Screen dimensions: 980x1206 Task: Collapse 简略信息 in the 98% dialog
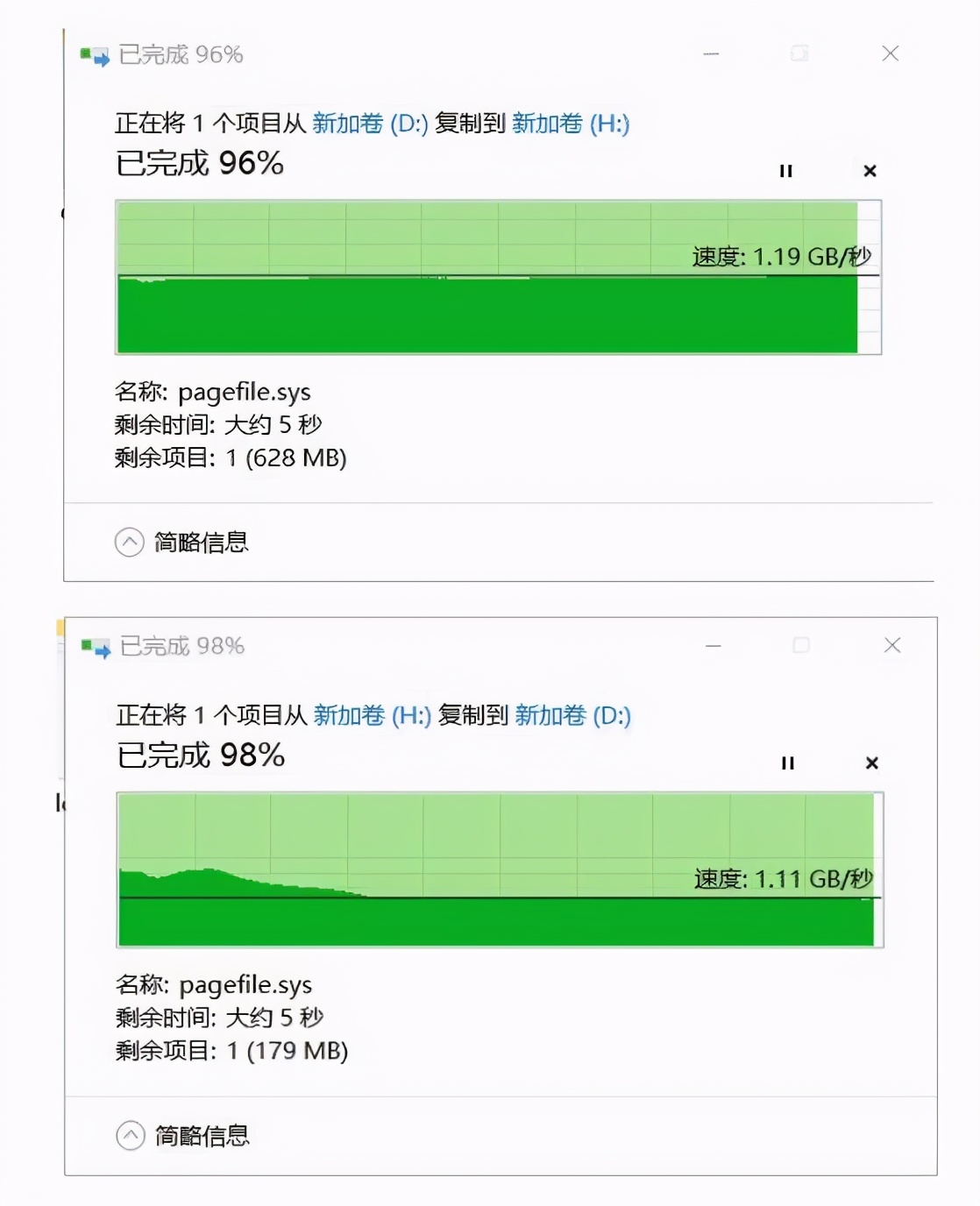click(x=131, y=1136)
